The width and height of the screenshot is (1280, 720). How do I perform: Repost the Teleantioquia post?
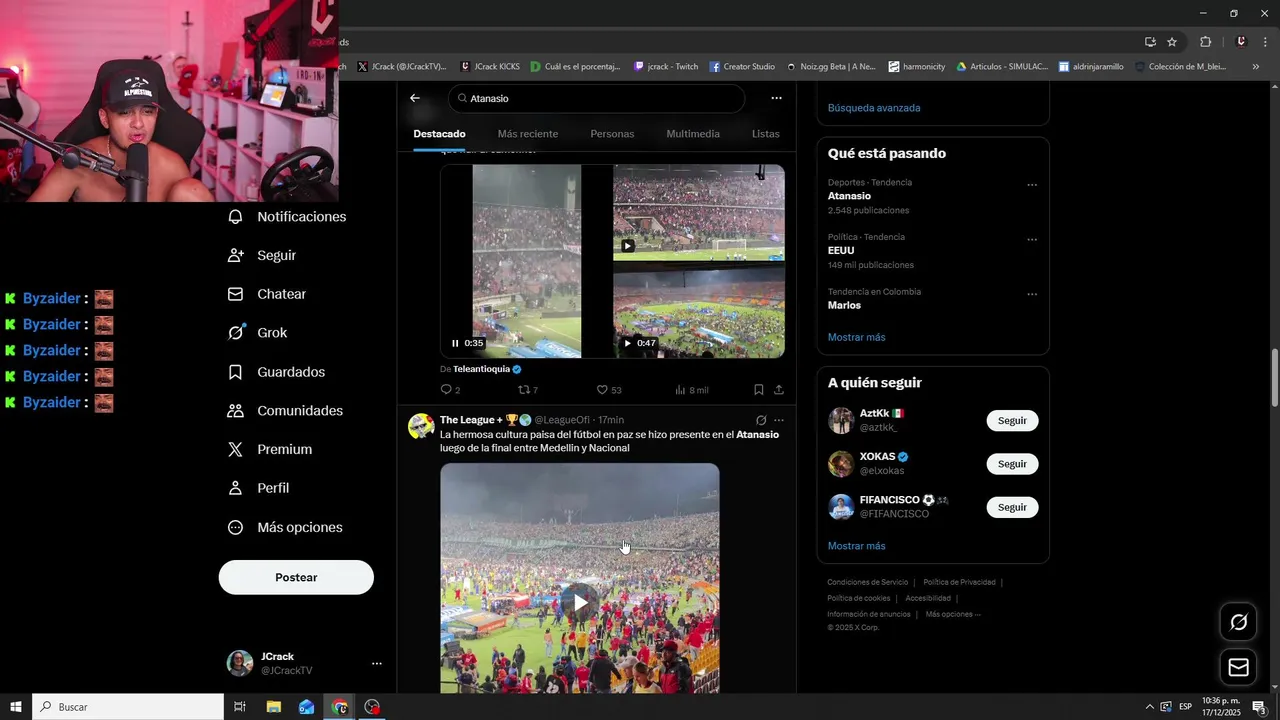coord(527,390)
